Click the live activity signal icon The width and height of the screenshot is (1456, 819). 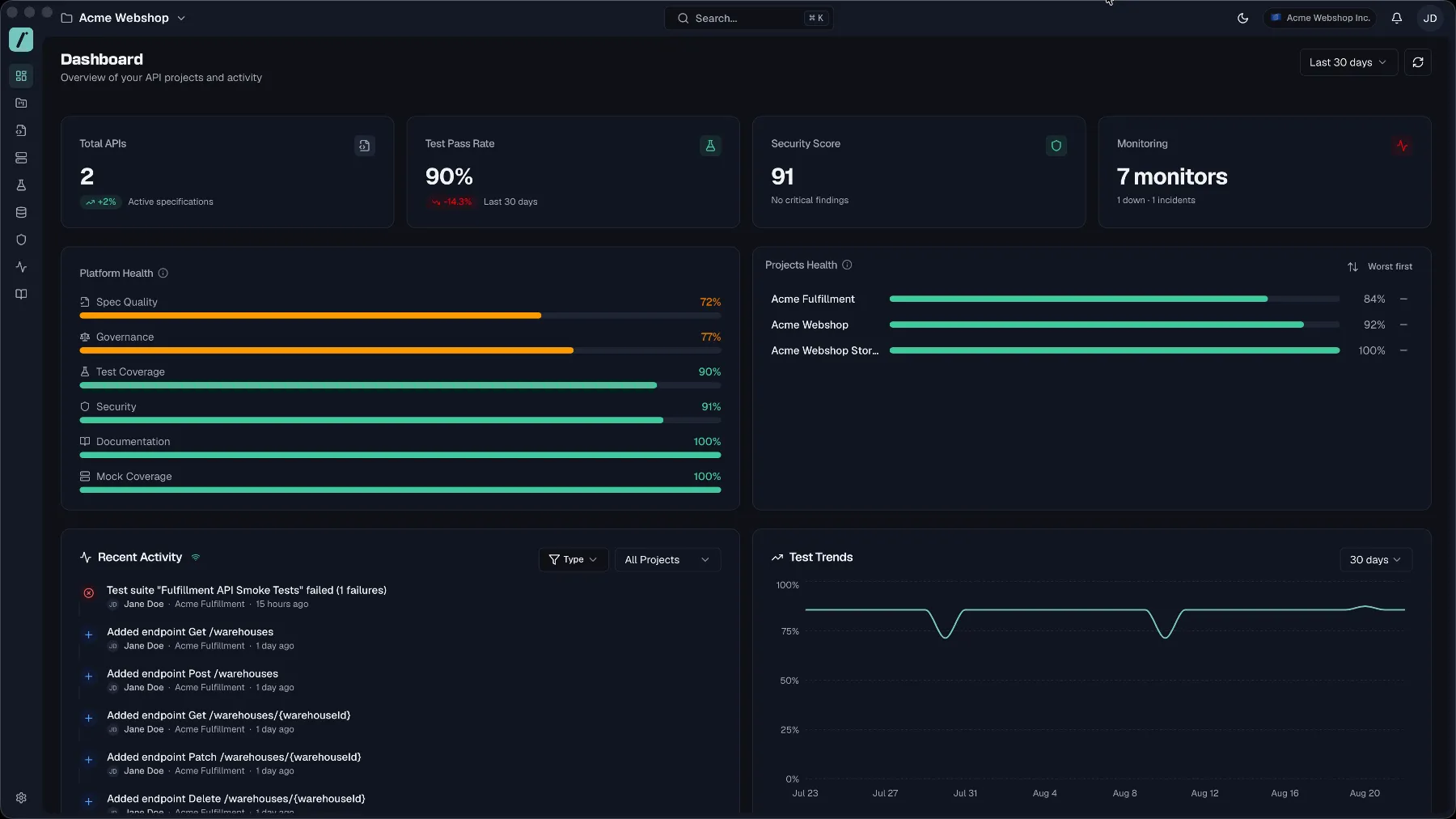coord(195,558)
